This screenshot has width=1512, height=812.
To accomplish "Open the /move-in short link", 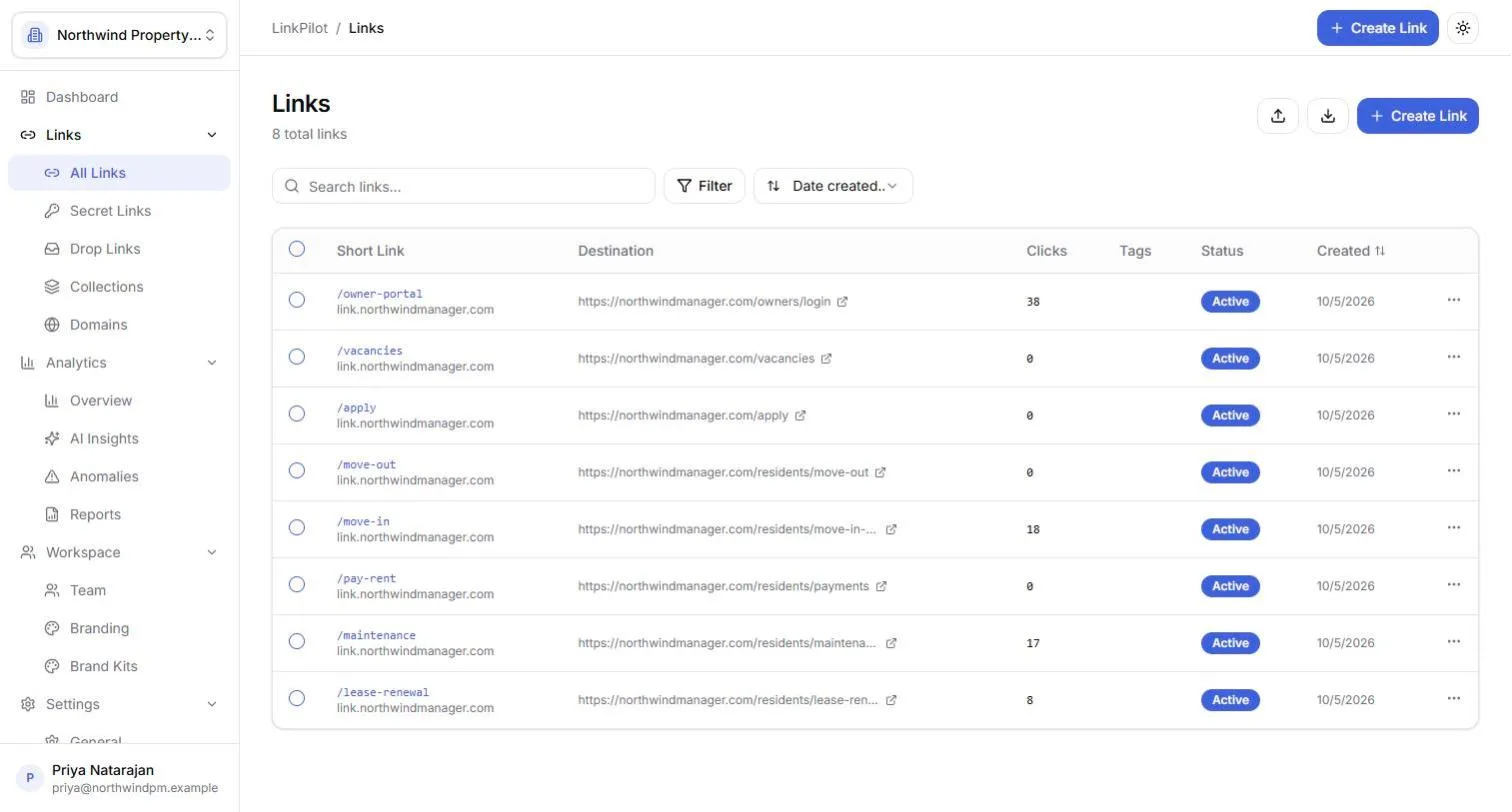I will pyautogui.click(x=363, y=522).
